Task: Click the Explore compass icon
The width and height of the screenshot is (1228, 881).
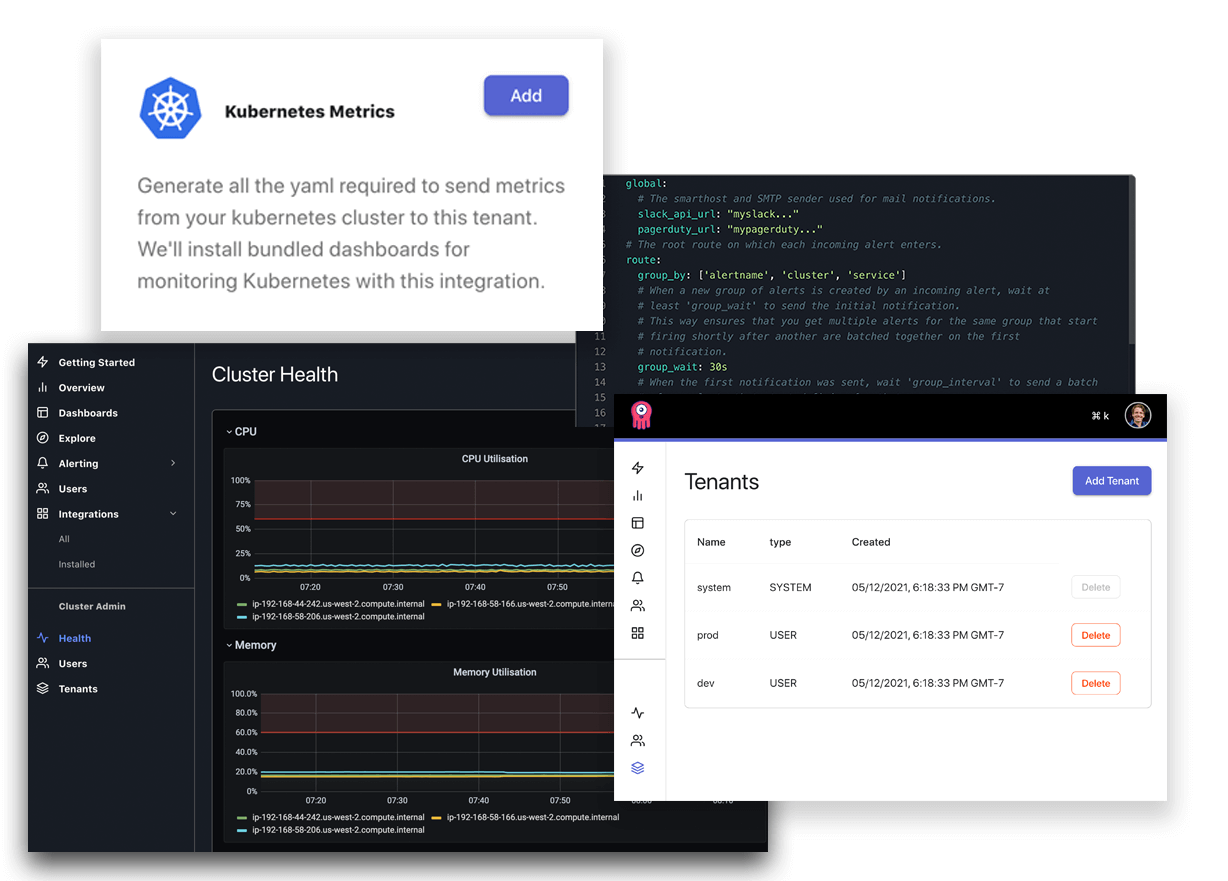Action: tap(42, 438)
